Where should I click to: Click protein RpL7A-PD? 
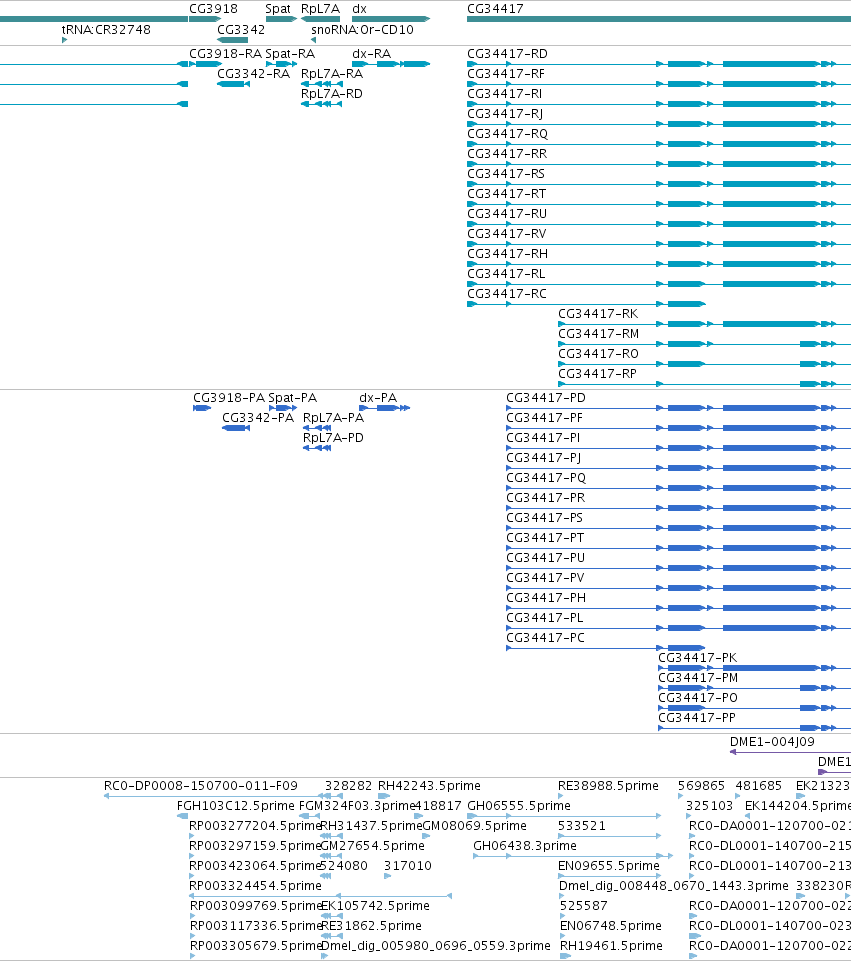point(333,438)
